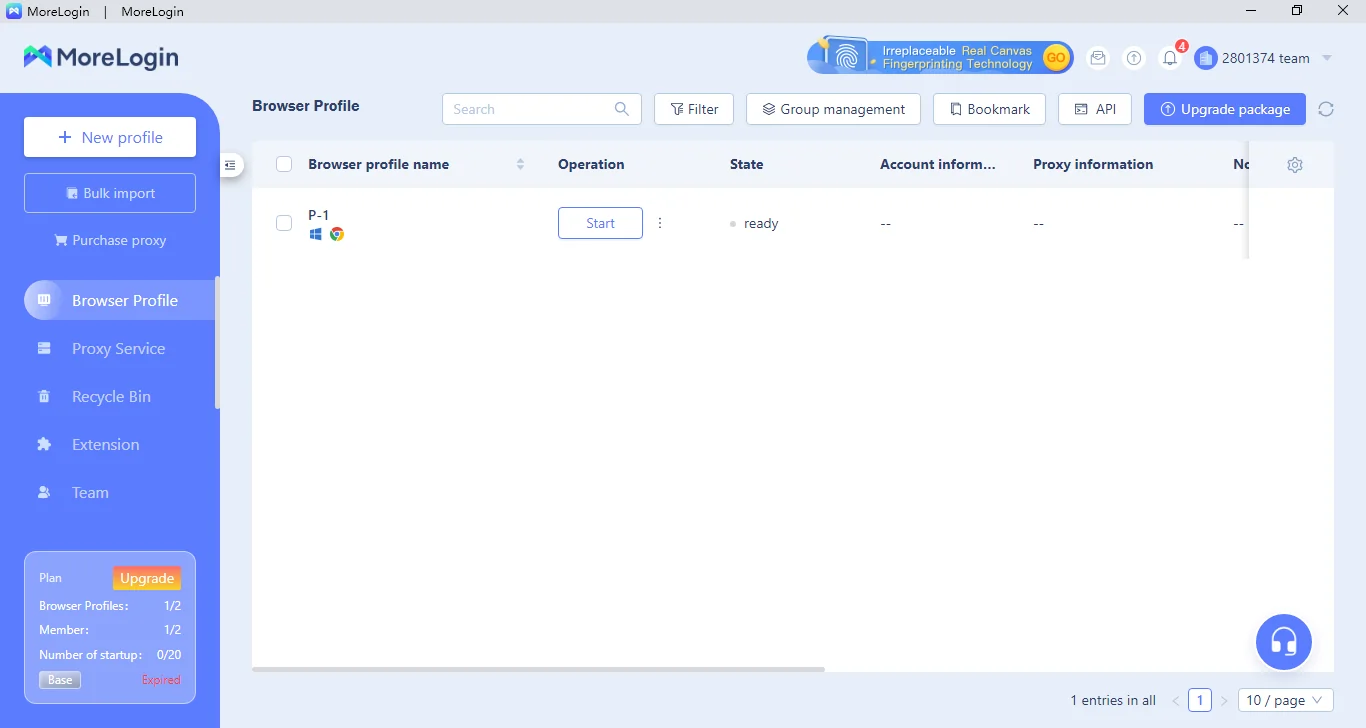Click the fingerprint banner image
Image resolution: width=1366 pixels, height=728 pixels.
click(940, 57)
